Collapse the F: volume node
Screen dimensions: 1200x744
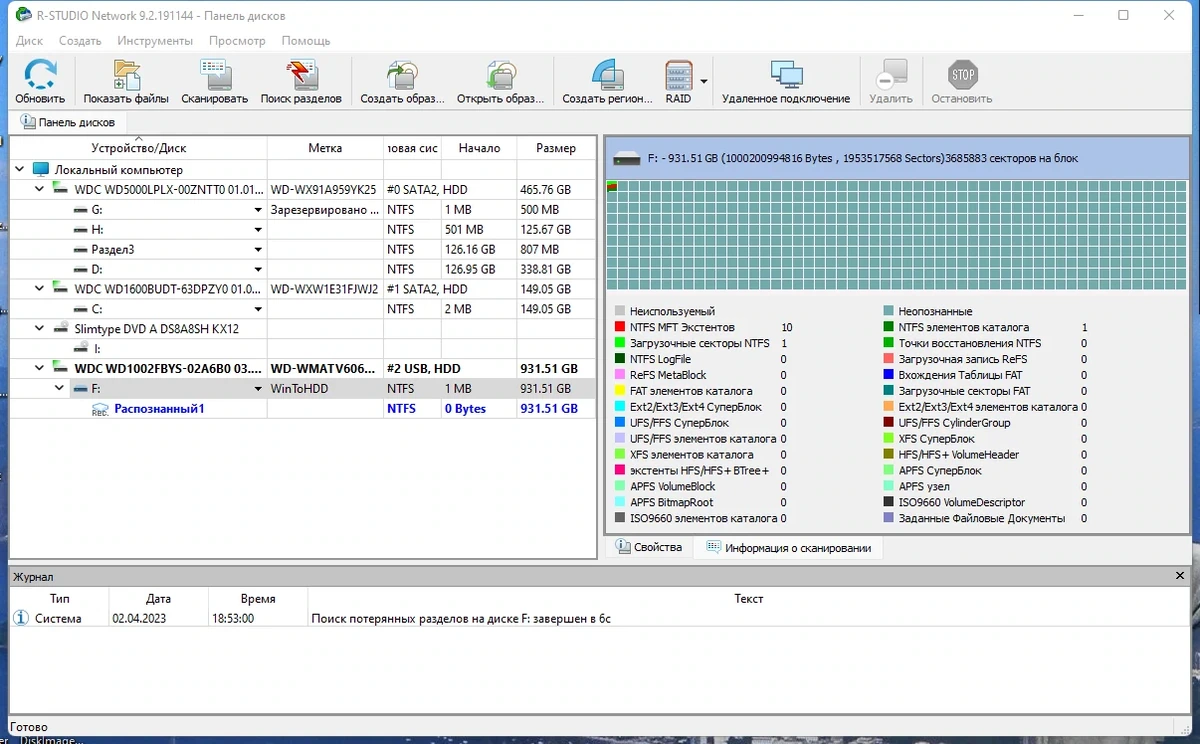click(x=60, y=388)
